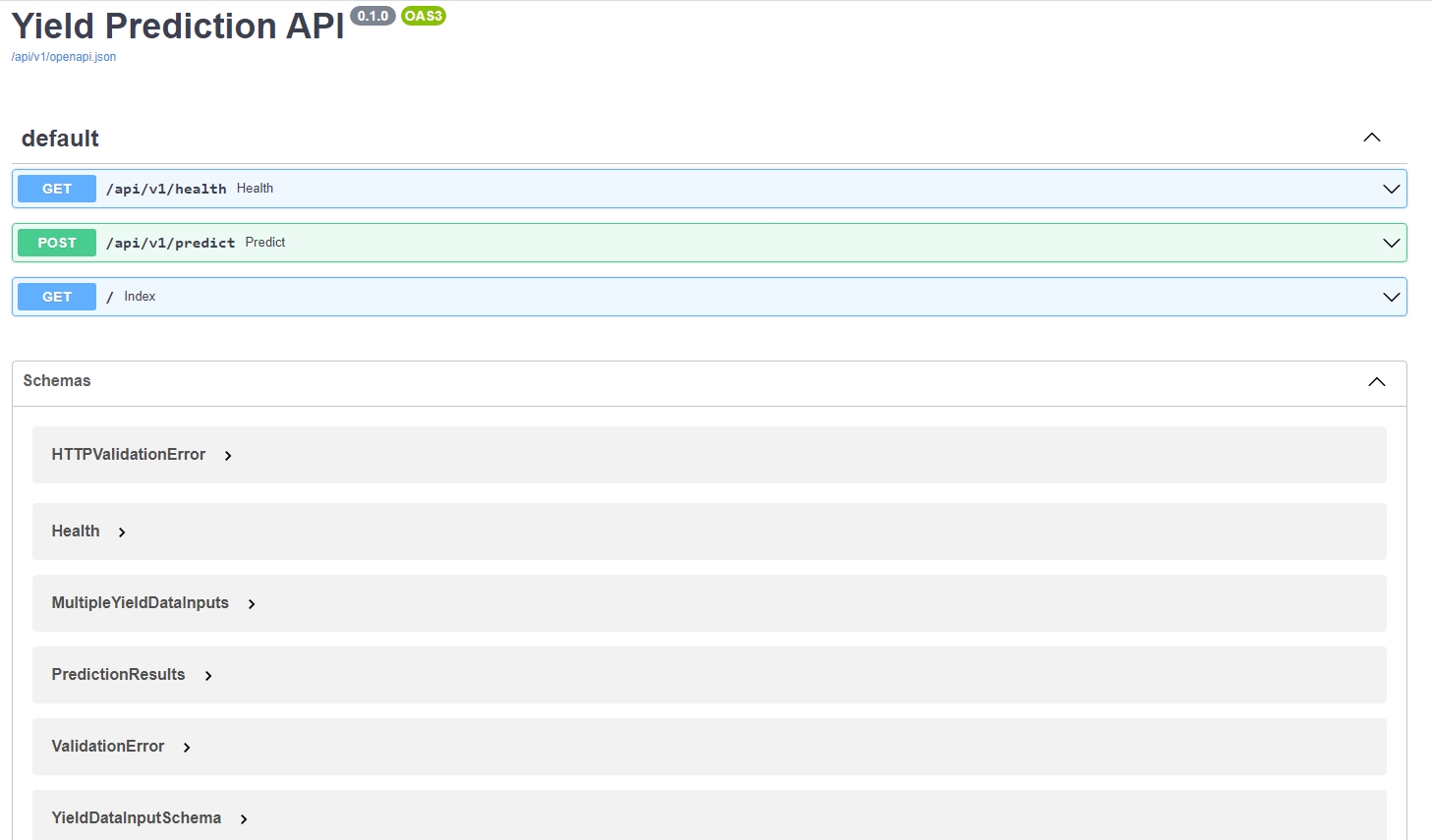Expand the MultipleYieldDataInputs schema arrow
The width and height of the screenshot is (1432, 840).
tap(252, 604)
